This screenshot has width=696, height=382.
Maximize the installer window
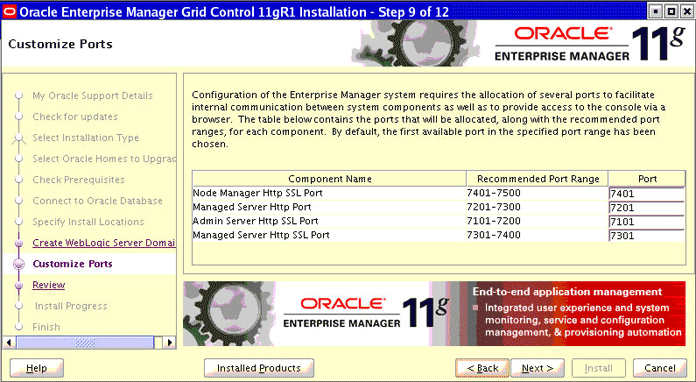[672, 11]
